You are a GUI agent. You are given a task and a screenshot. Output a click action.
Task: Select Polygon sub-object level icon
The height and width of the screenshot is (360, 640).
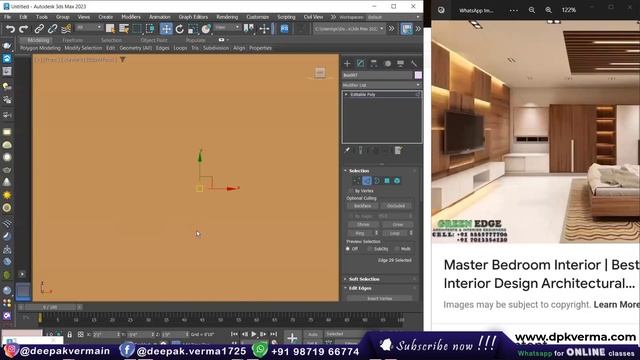[387, 180]
